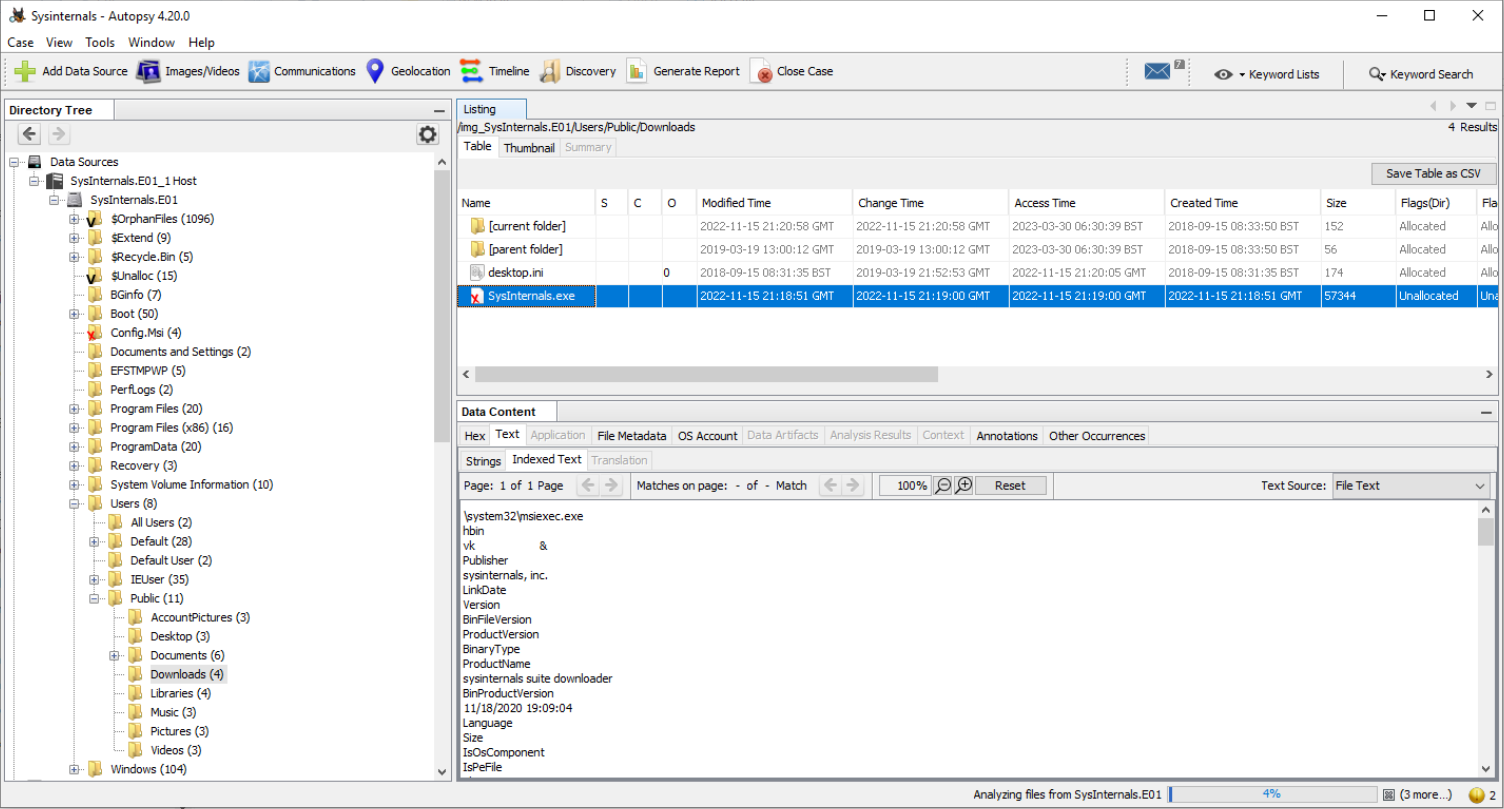Click the text content vertical scrollbar
This screenshot has width=1504, height=809.
click(x=1486, y=532)
